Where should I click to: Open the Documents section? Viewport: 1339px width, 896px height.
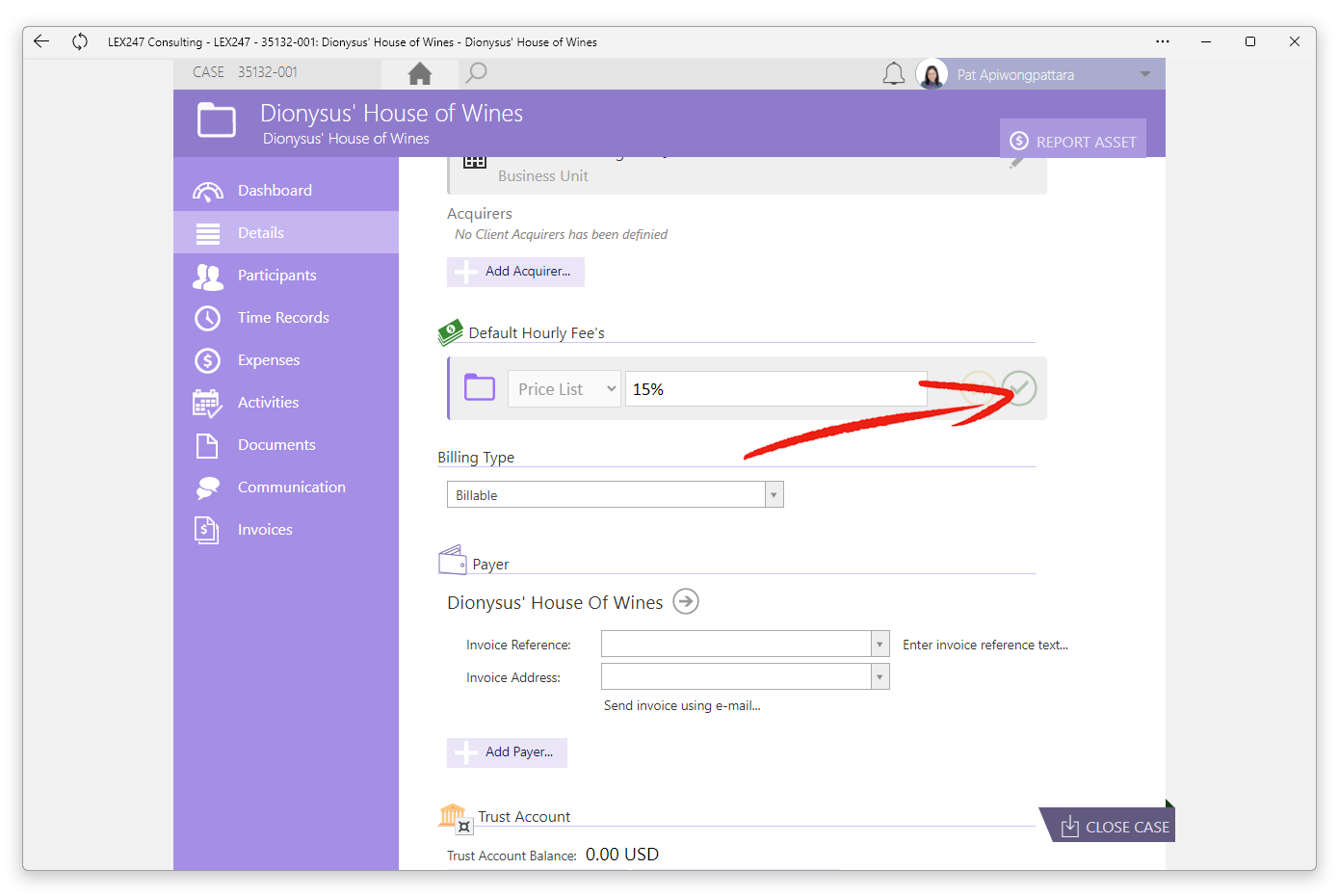[286, 444]
